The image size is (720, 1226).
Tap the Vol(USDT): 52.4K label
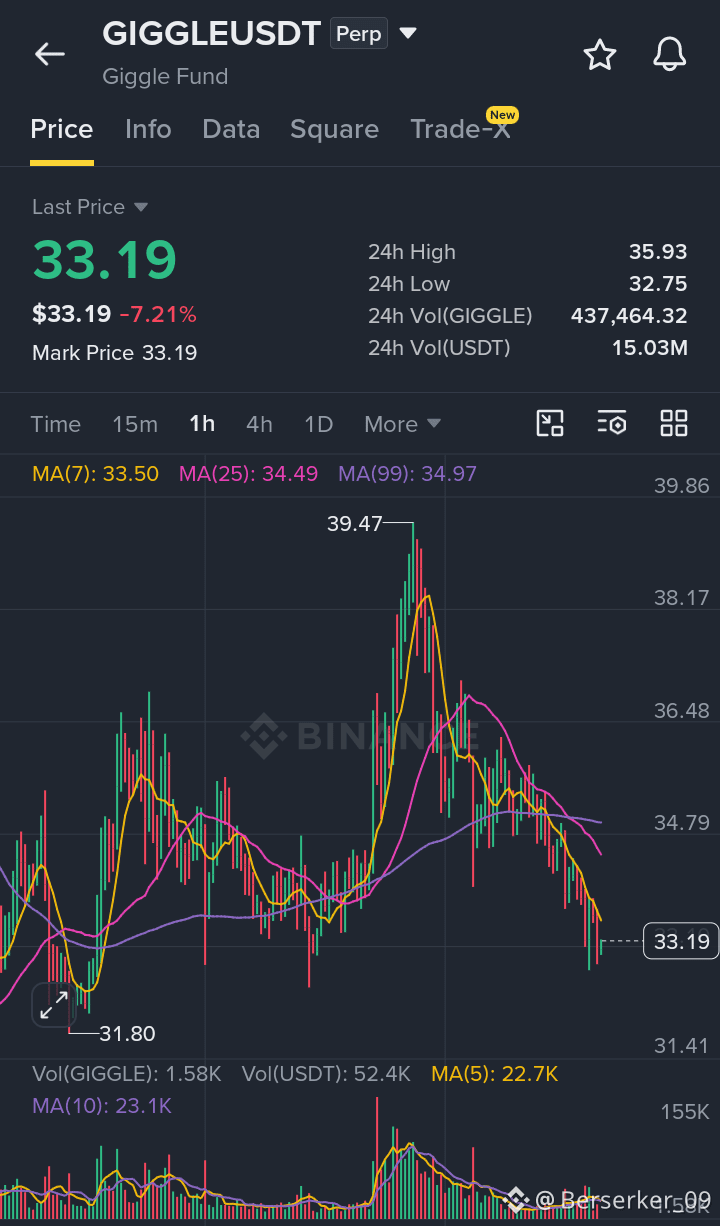point(326,1074)
